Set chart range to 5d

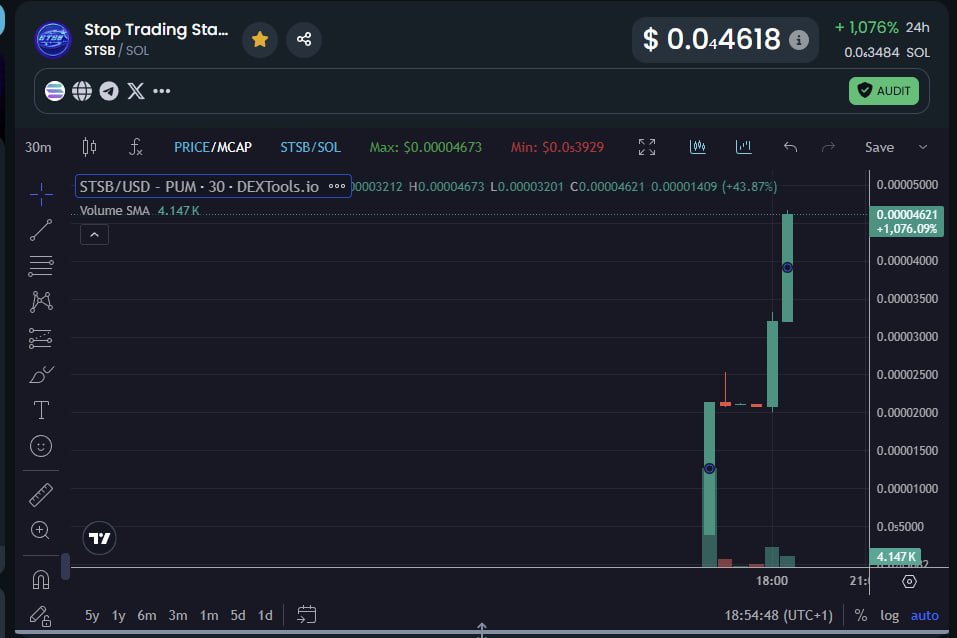coord(238,615)
